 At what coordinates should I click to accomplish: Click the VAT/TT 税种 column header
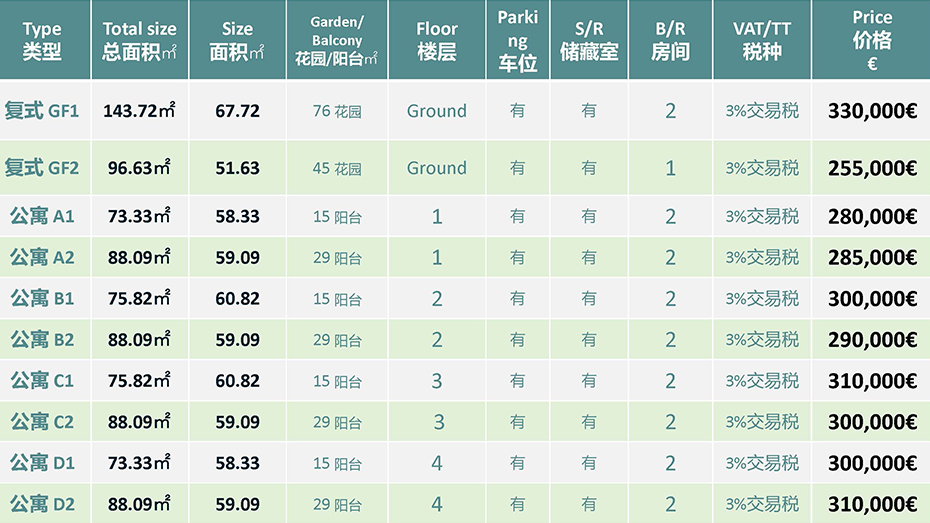click(x=762, y=40)
